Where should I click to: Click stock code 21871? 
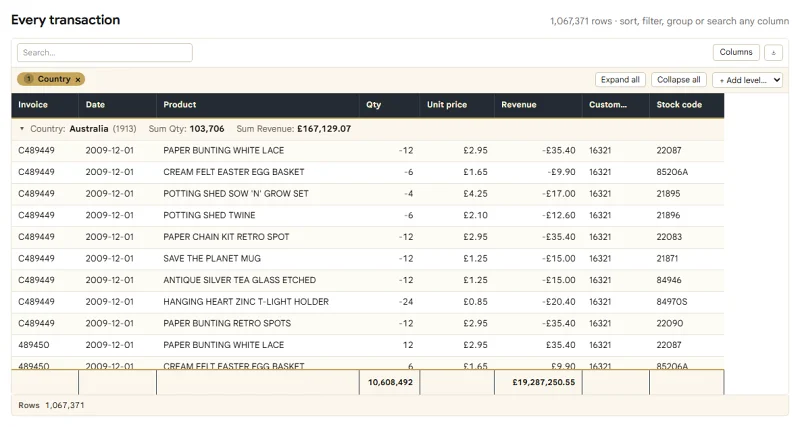coord(667,259)
